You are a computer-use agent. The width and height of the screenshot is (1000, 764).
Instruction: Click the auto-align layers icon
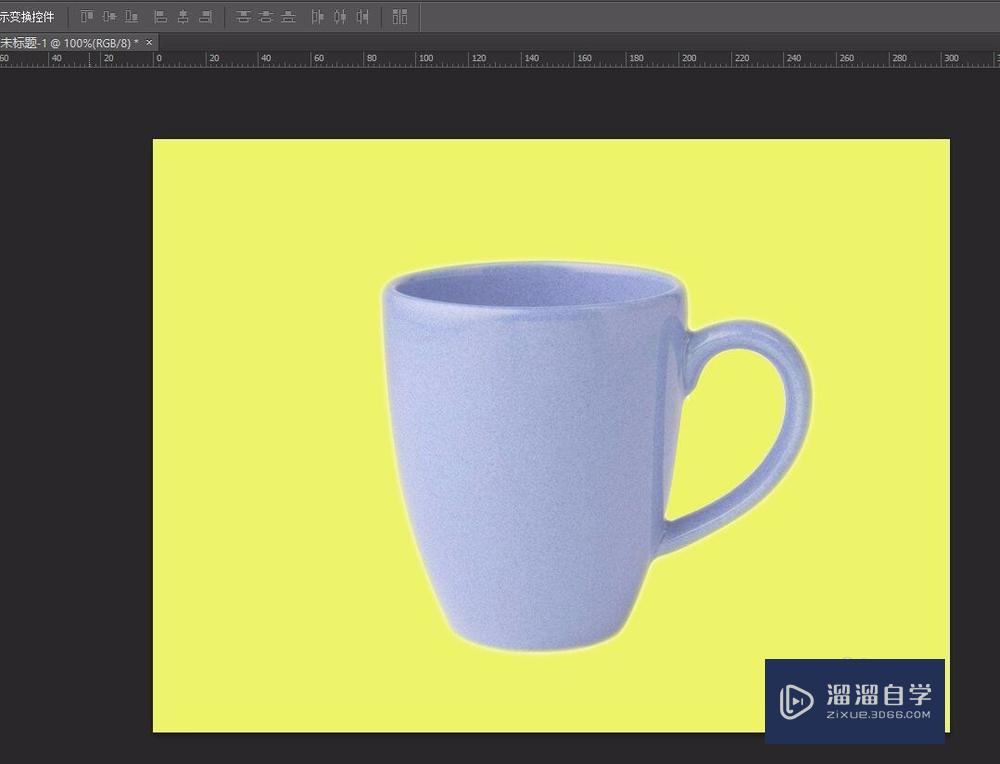point(400,17)
